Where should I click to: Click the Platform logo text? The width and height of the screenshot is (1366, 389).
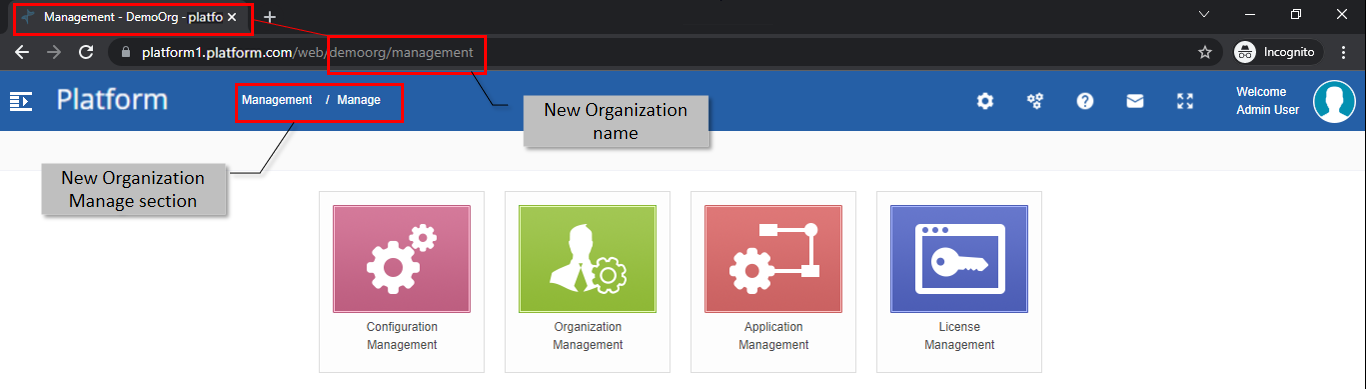tap(112, 100)
